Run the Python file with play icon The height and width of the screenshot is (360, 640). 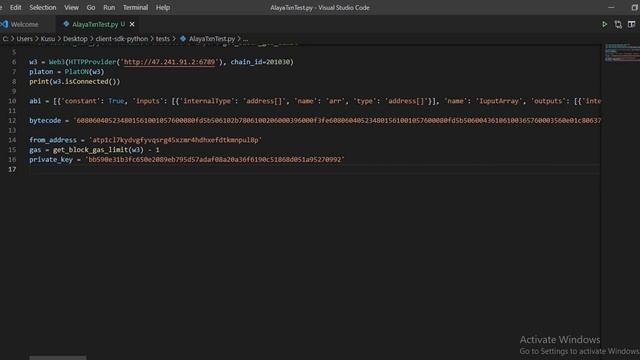click(604, 24)
